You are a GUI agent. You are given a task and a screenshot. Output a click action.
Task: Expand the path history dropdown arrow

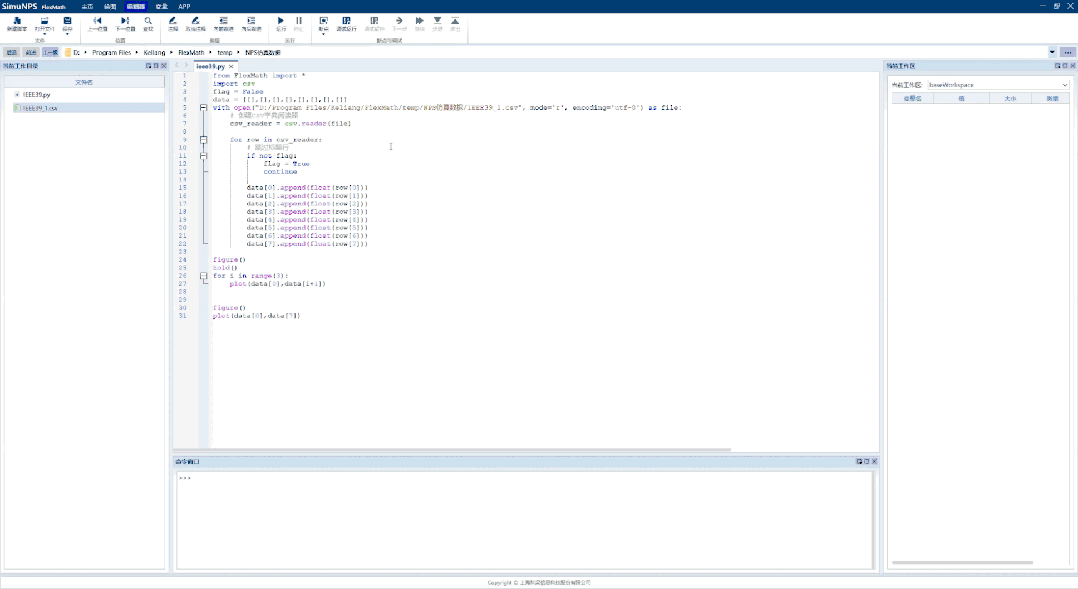pos(1053,52)
